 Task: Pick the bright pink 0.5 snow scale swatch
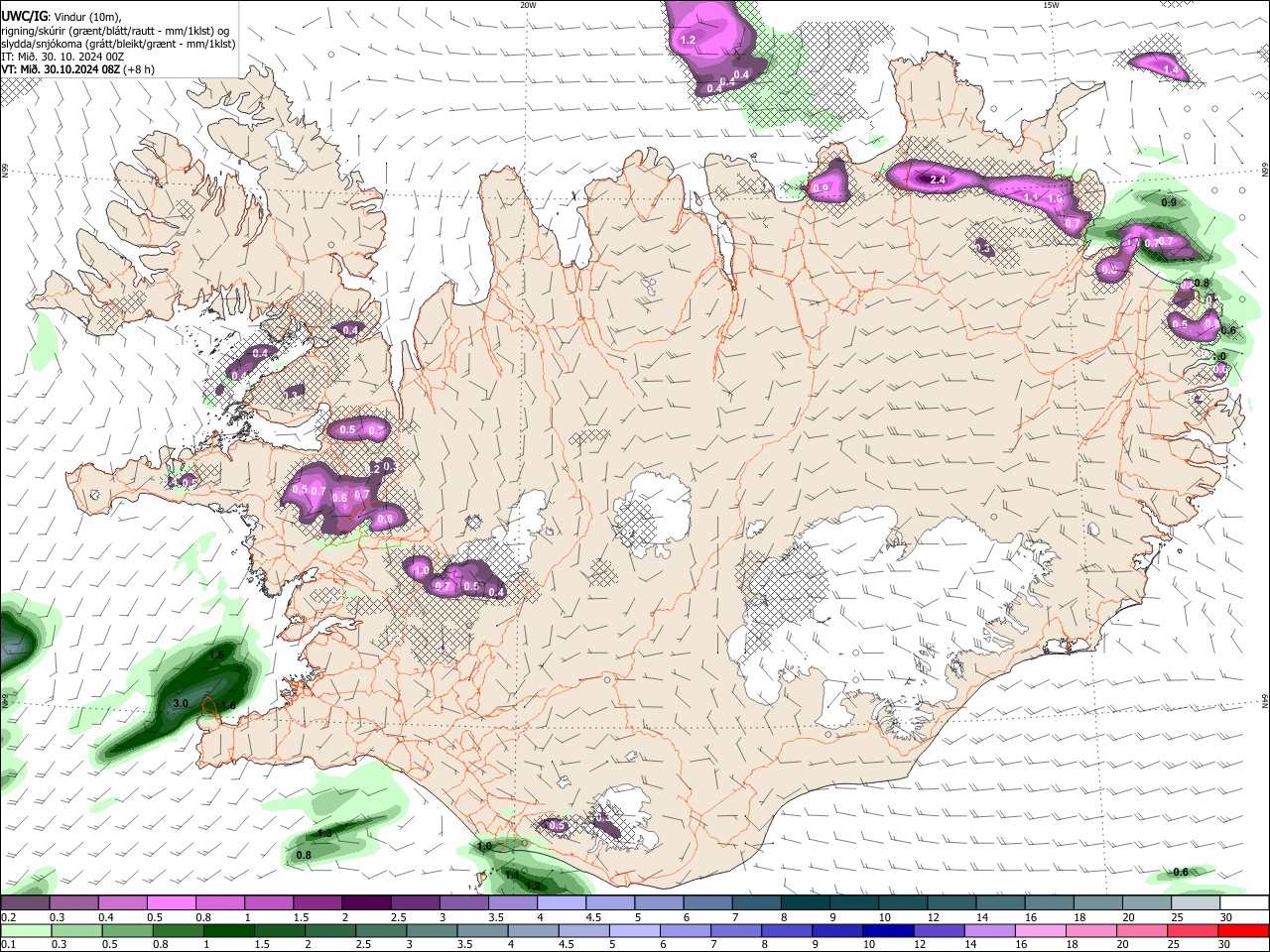pos(171,903)
